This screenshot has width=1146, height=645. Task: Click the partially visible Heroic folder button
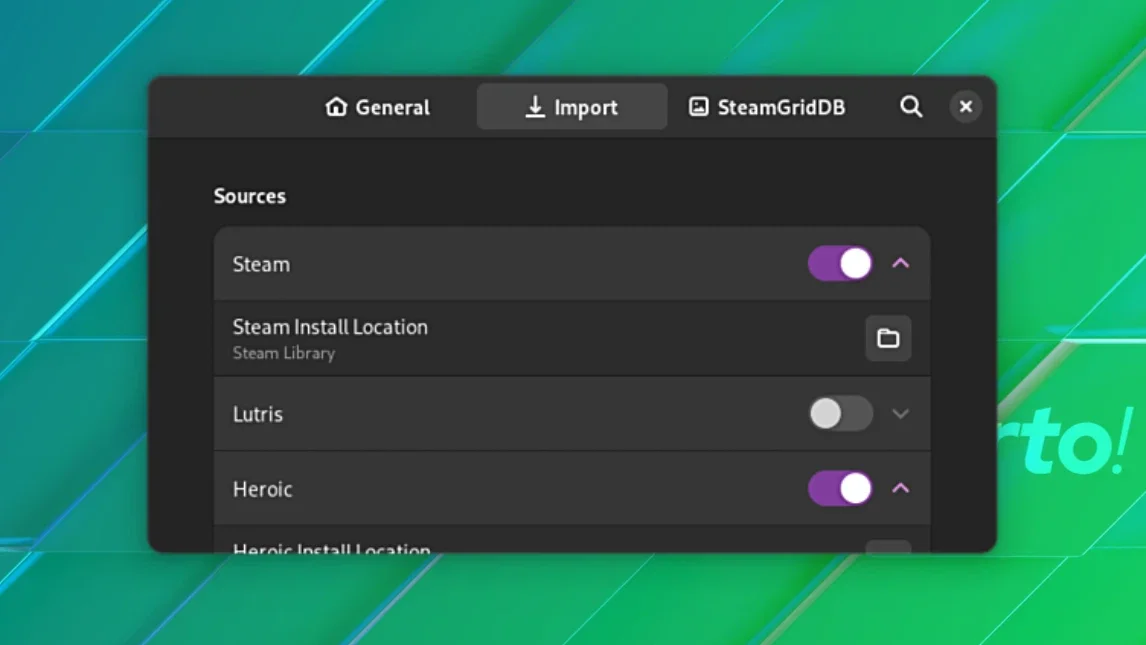tap(888, 546)
